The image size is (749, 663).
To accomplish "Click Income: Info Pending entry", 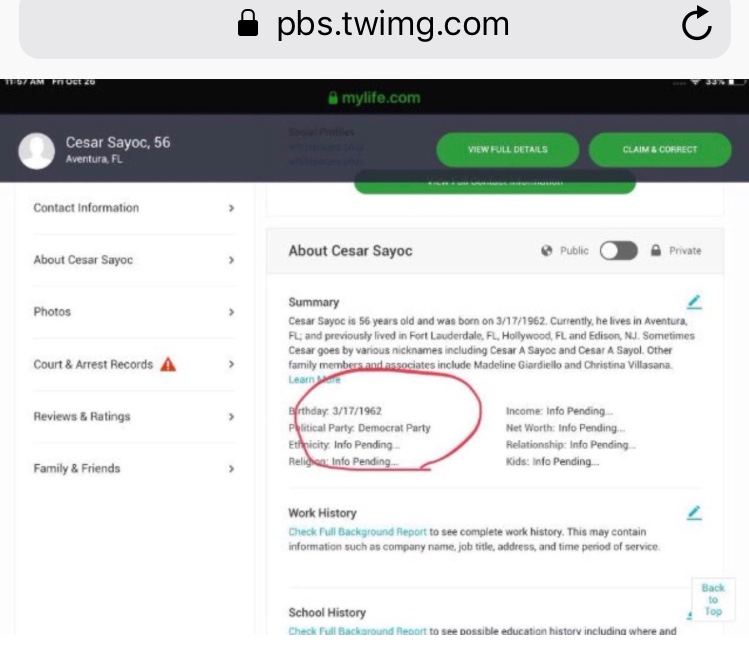I will coord(559,411).
